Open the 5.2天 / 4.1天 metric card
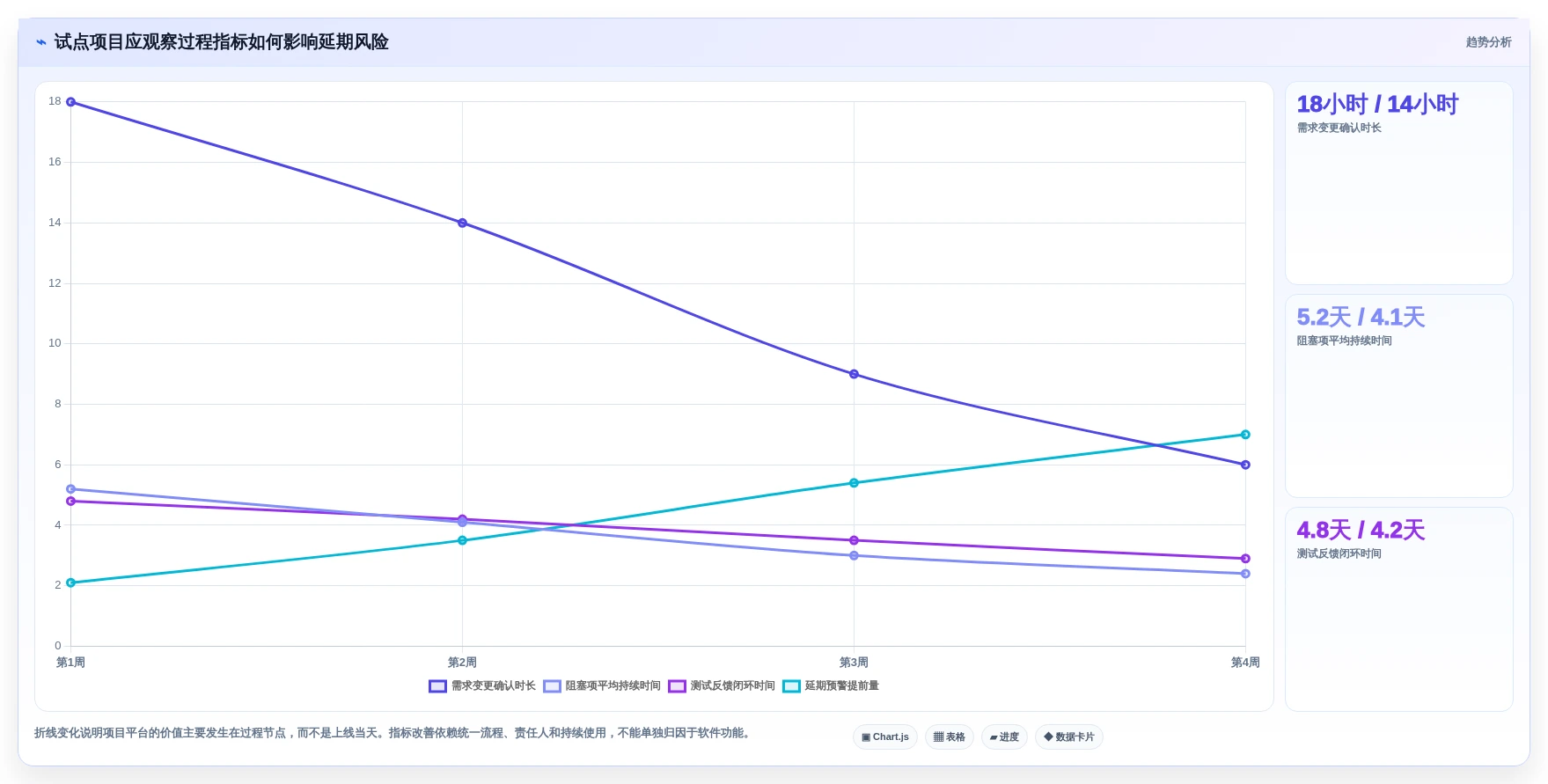1548x784 pixels. 1399,396
